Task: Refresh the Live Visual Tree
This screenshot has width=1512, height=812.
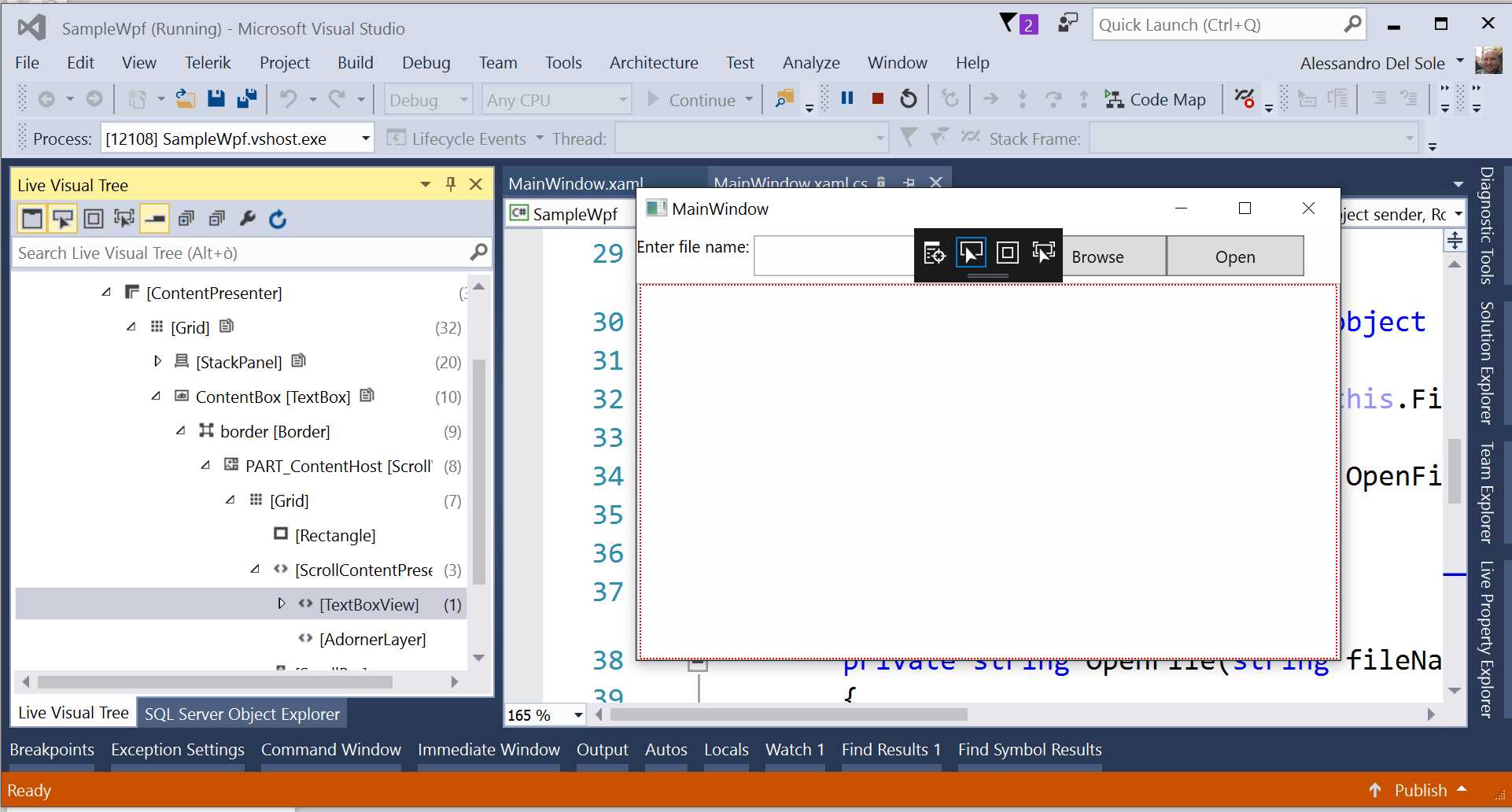Action: click(278, 219)
